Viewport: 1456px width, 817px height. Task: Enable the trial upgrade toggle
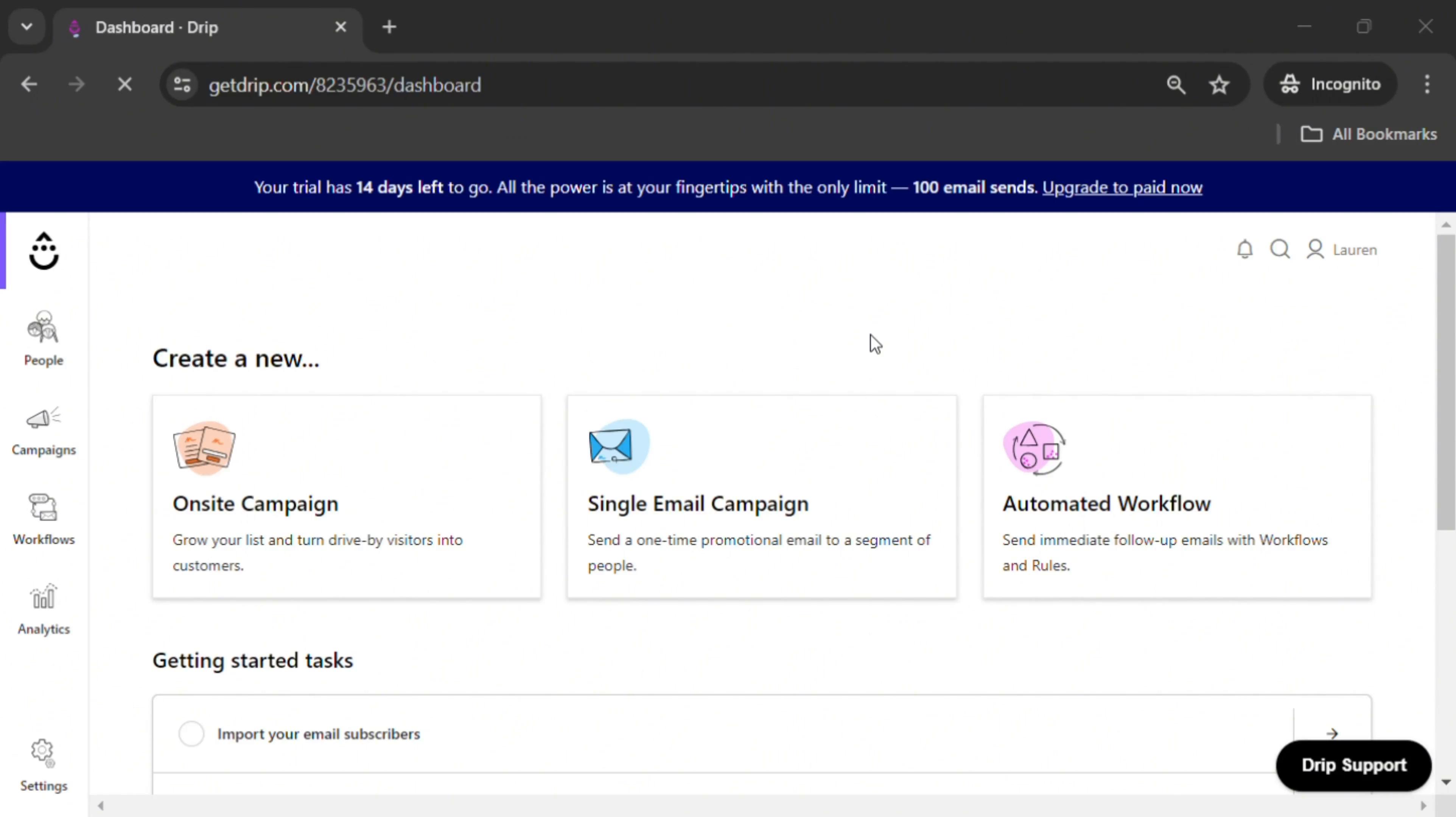pos(1122,187)
